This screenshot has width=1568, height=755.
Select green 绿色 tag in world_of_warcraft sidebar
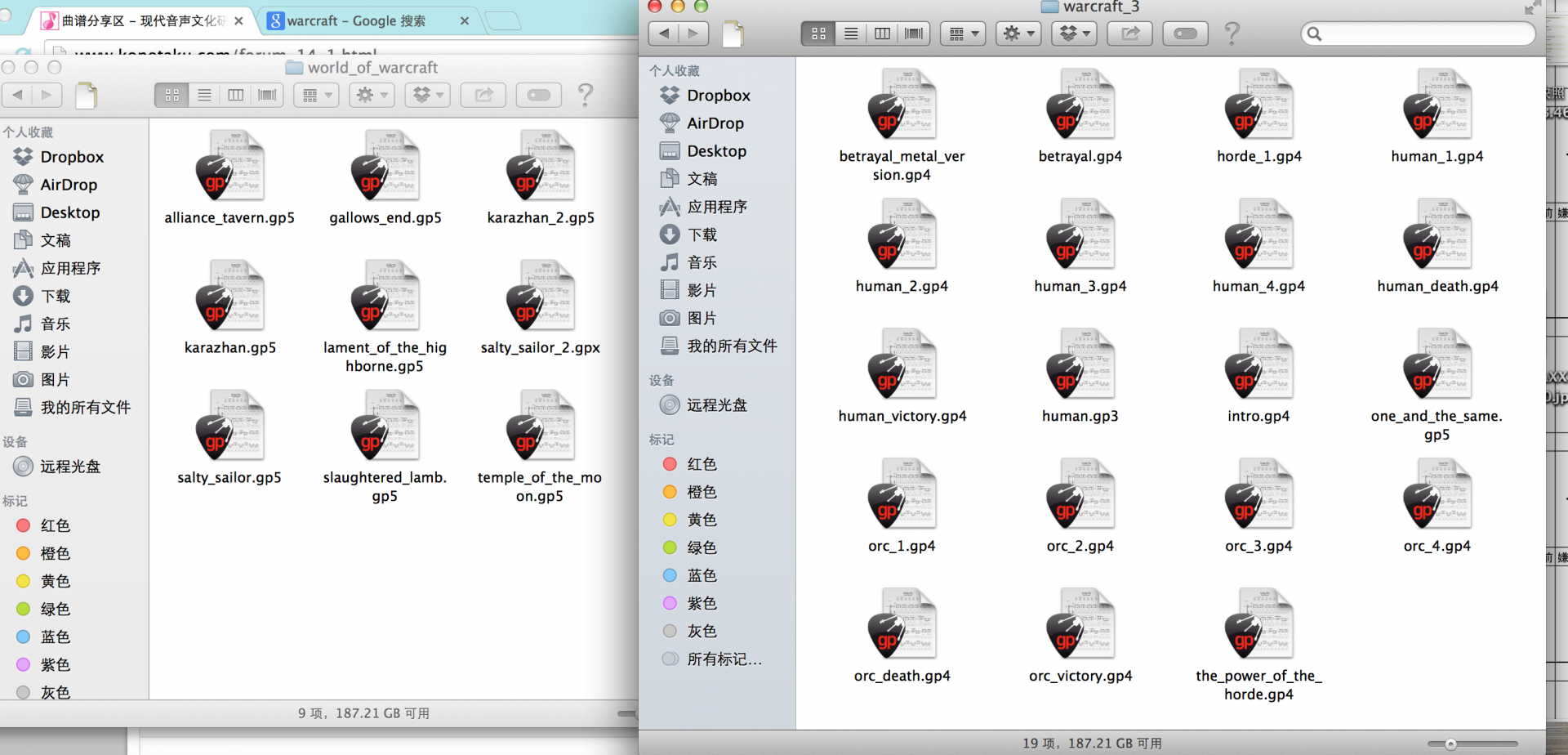(x=44, y=609)
